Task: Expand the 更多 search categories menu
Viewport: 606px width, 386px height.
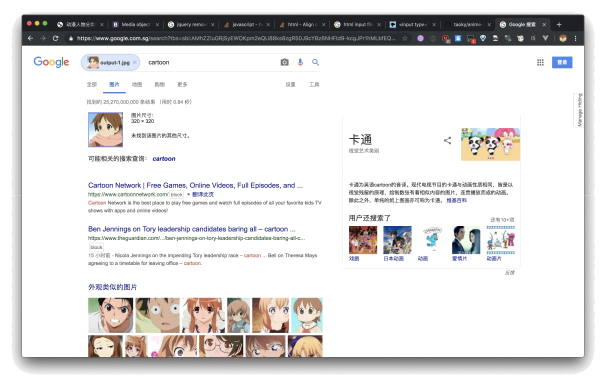Action: pos(182,85)
